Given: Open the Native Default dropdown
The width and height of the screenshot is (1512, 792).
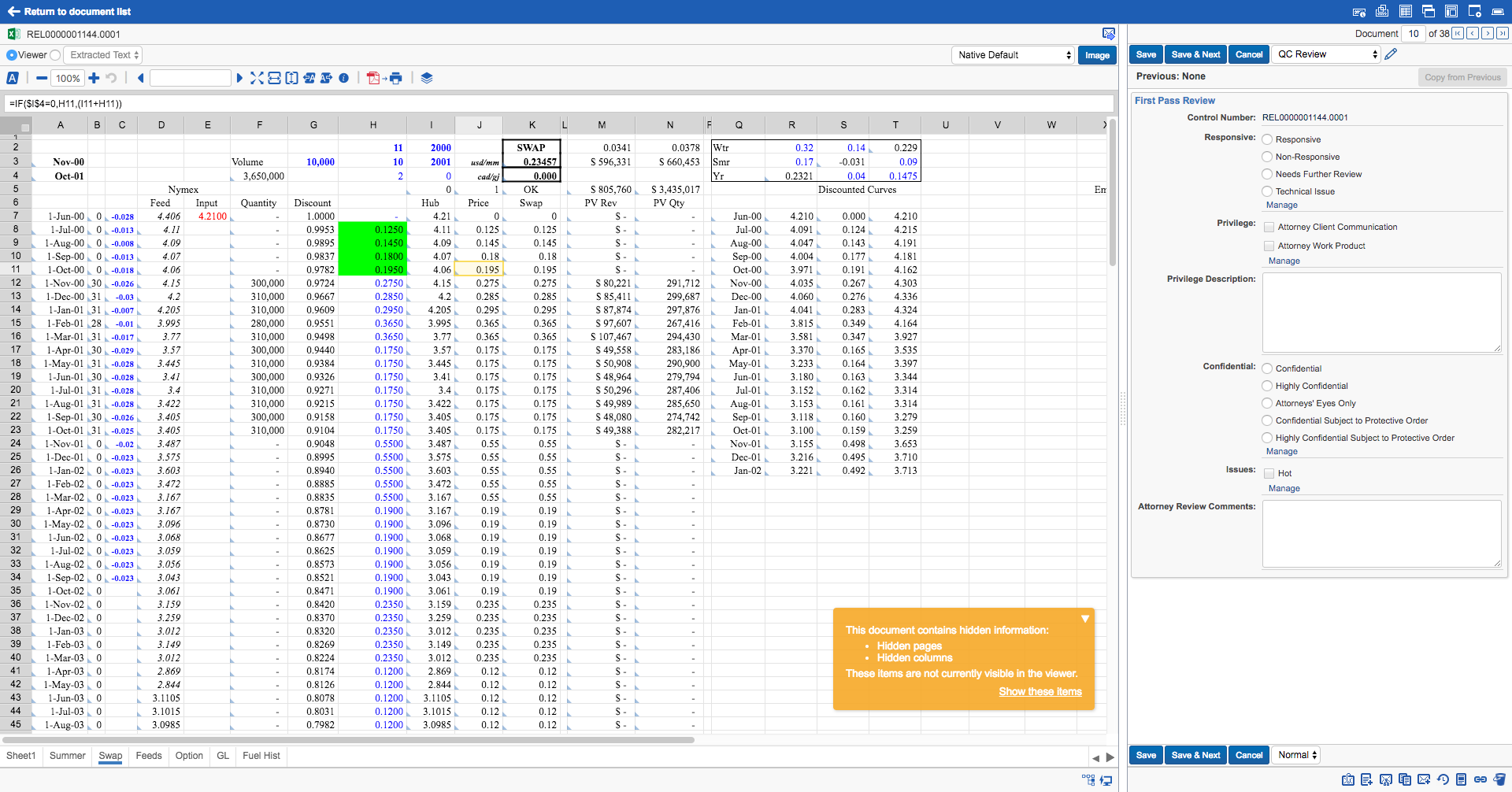Looking at the screenshot, I should click(1014, 55).
